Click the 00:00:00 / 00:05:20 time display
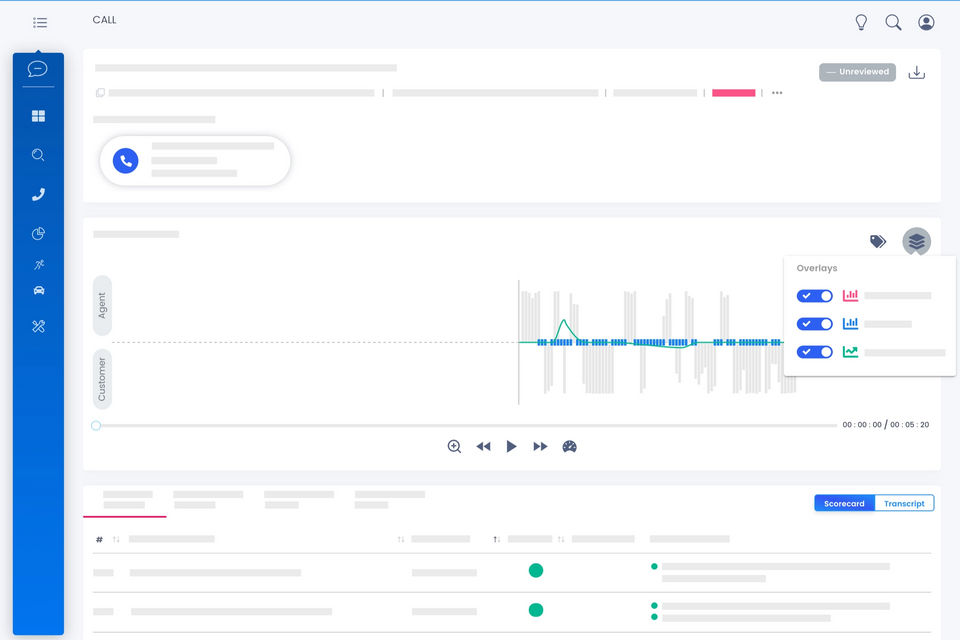Screen dimensions: 960x640 click(885, 424)
